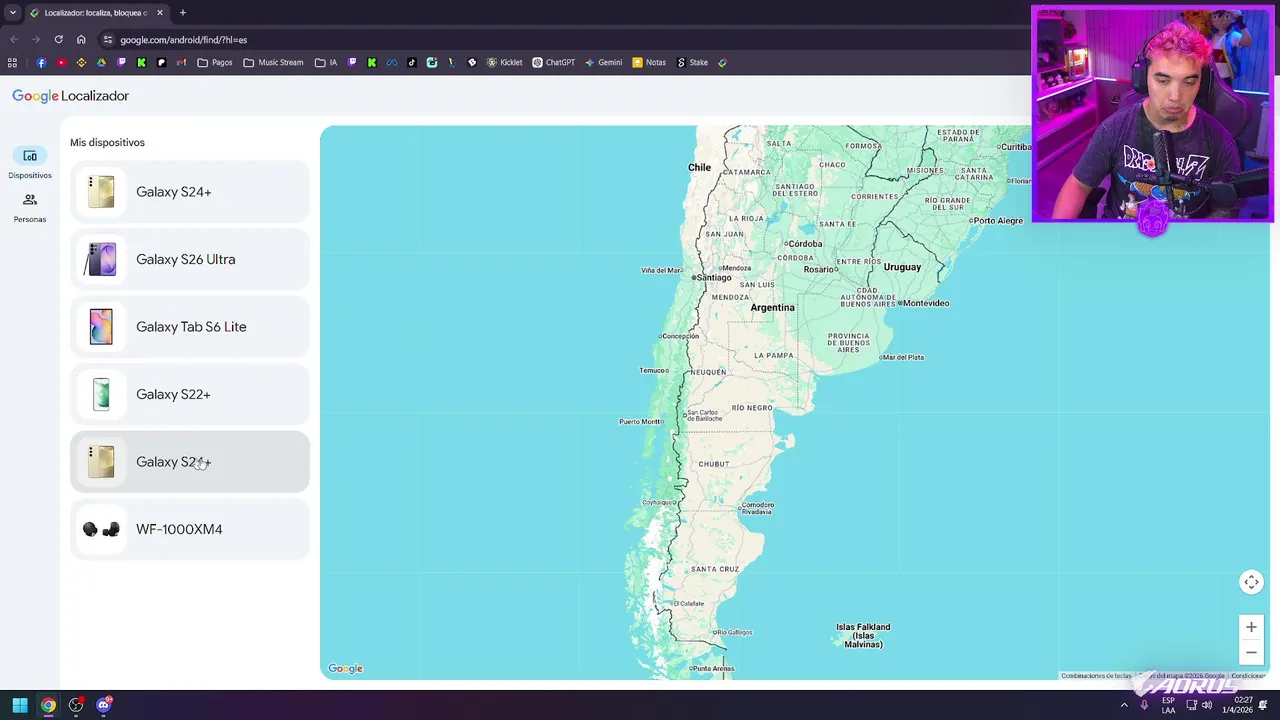Viewport: 1280px width, 720px height.
Task: Select the highlighted second Galaxy S24+ device
Action: (190, 462)
